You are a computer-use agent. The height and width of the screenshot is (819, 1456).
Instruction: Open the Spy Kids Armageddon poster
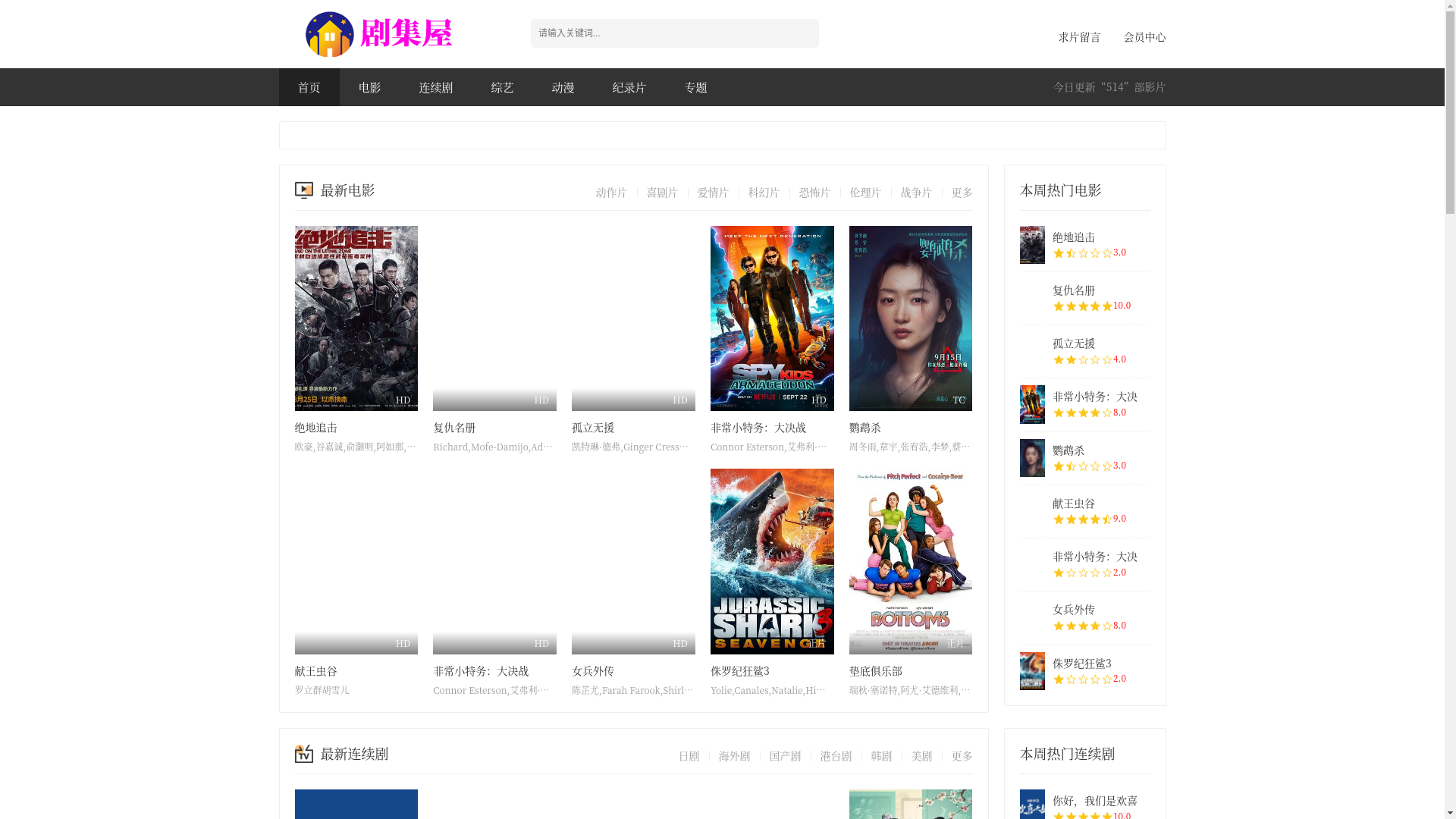(x=771, y=318)
